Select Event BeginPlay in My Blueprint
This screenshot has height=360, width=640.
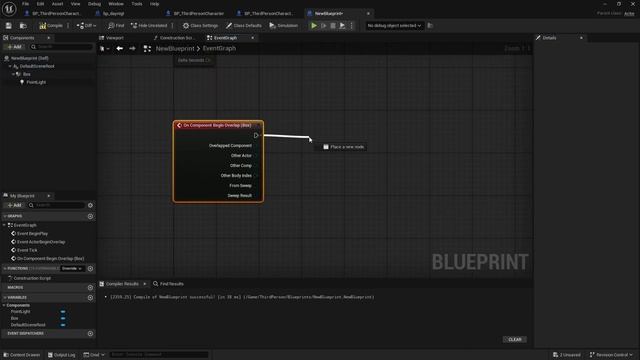tap(32, 234)
